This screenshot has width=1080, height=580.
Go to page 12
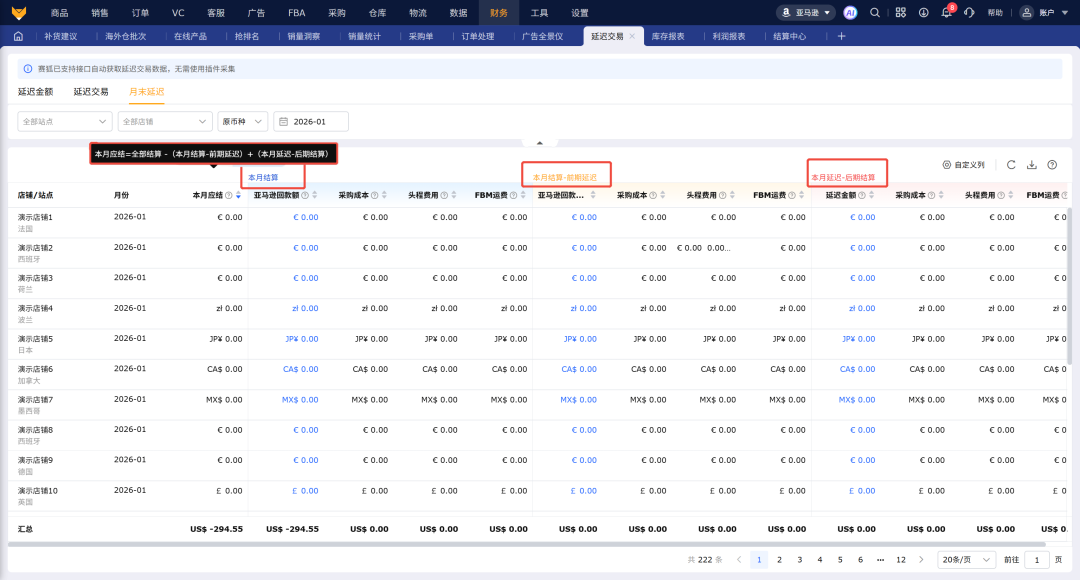tap(900, 559)
